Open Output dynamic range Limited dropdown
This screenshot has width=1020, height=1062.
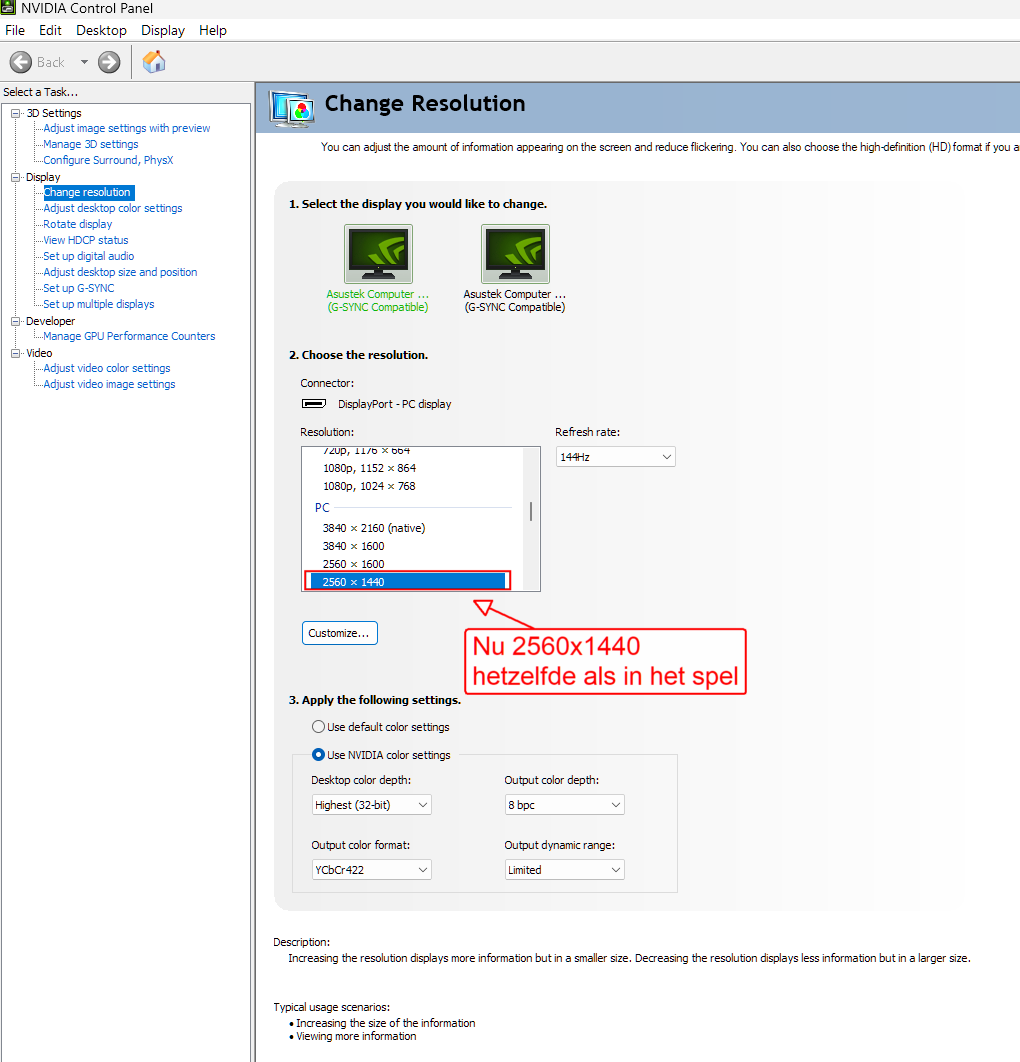click(565, 870)
